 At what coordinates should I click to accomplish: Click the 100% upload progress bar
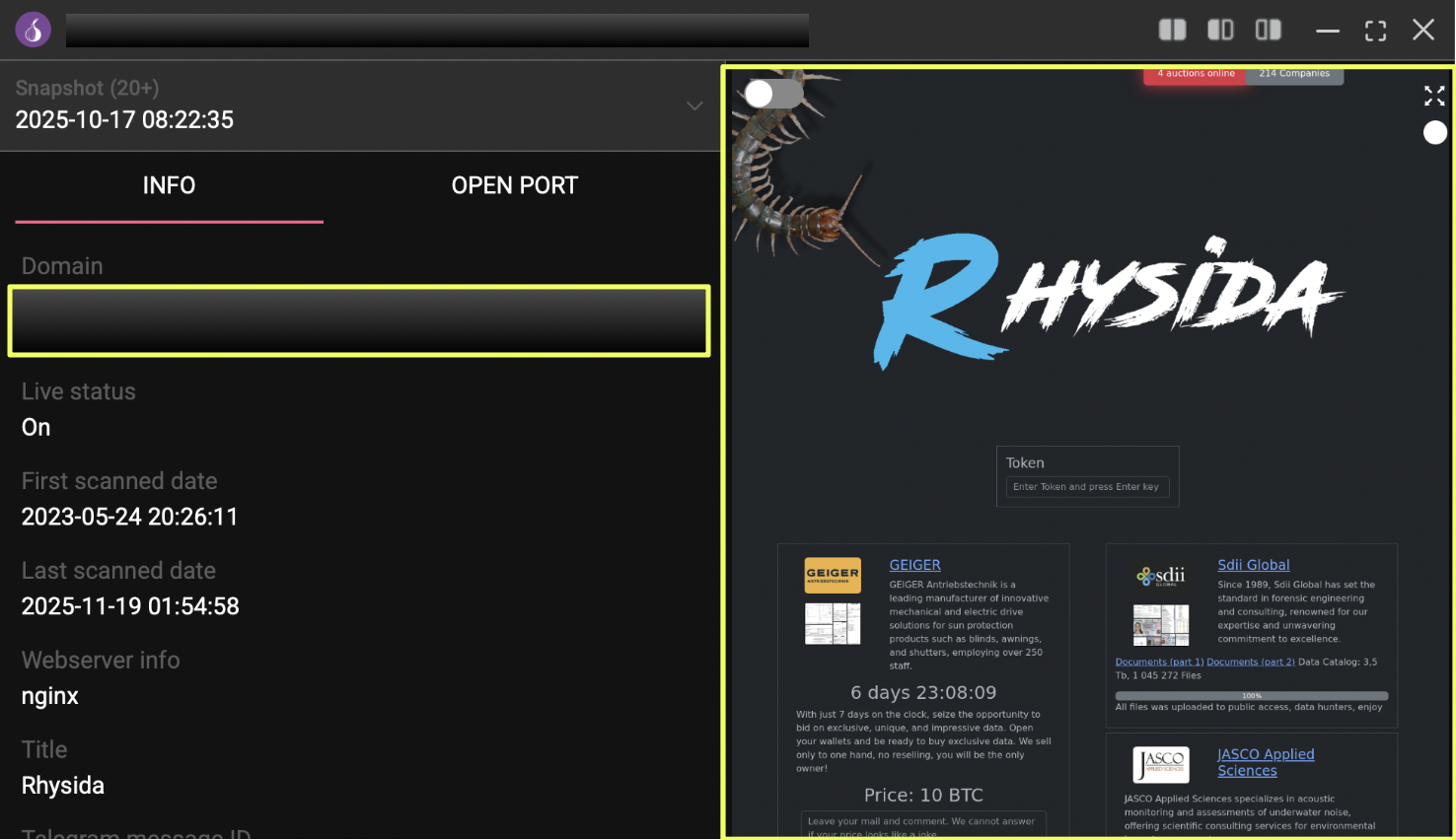click(x=1251, y=696)
